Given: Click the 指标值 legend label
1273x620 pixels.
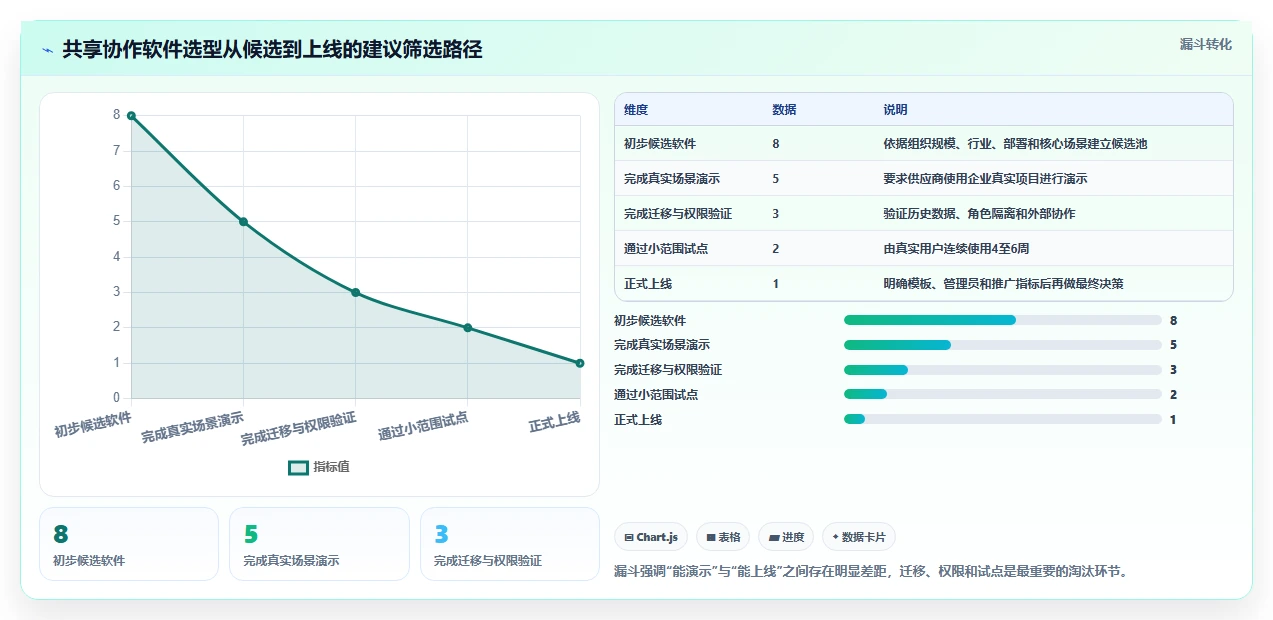Looking at the screenshot, I should [x=331, y=467].
